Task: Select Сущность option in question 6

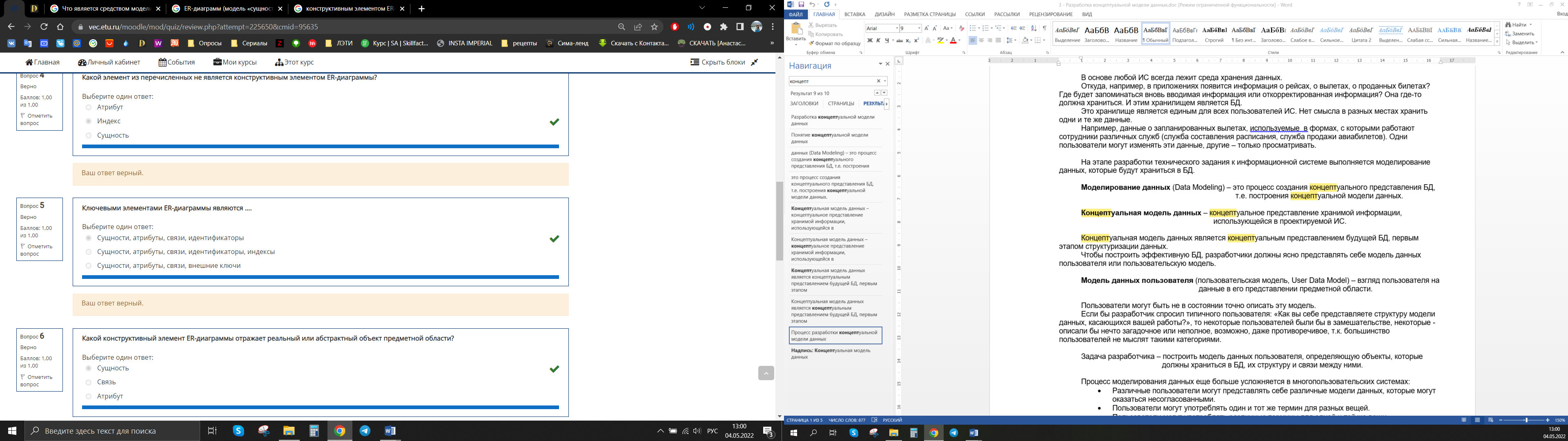Action: click(x=88, y=368)
